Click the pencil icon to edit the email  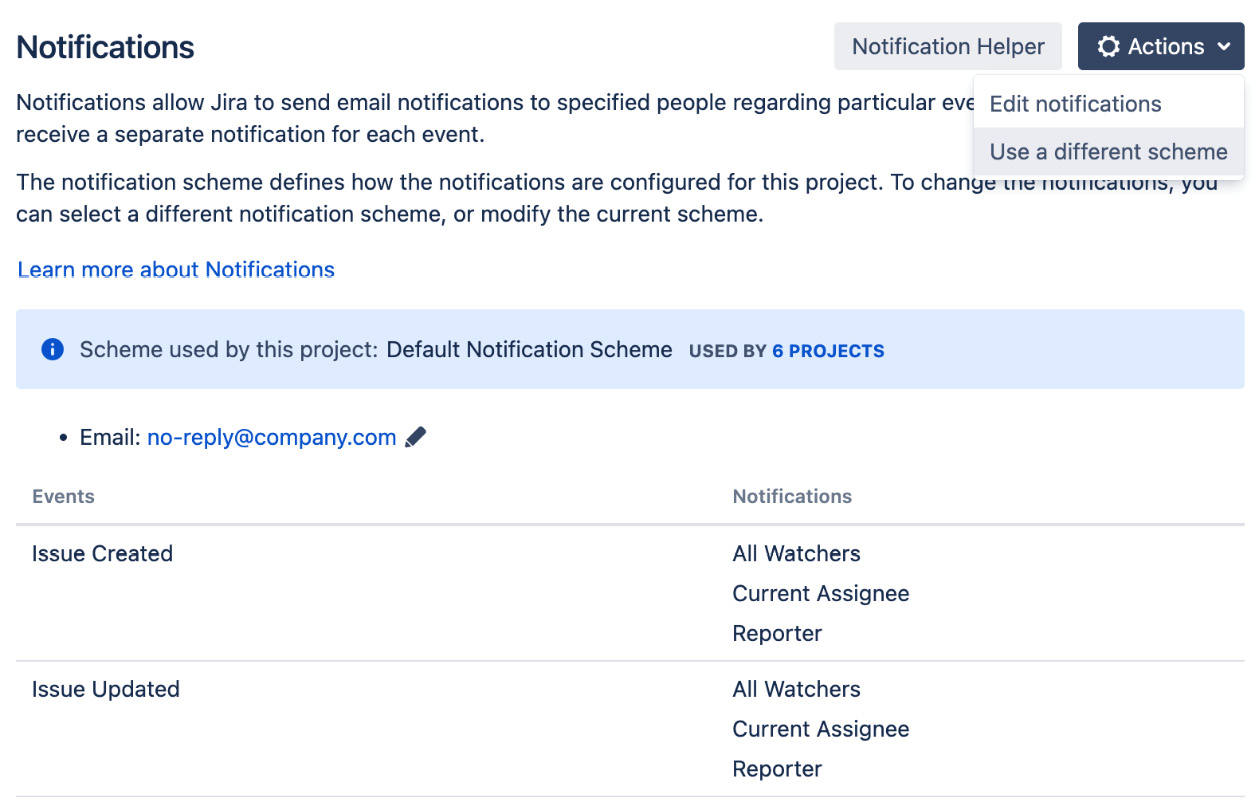(x=416, y=436)
